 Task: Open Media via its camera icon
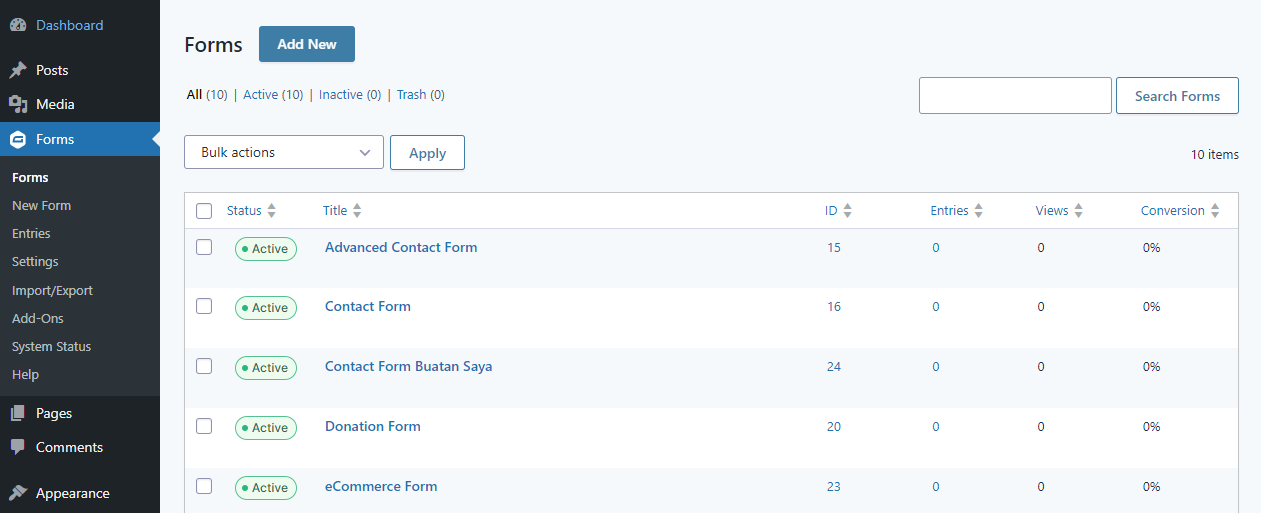pos(18,104)
